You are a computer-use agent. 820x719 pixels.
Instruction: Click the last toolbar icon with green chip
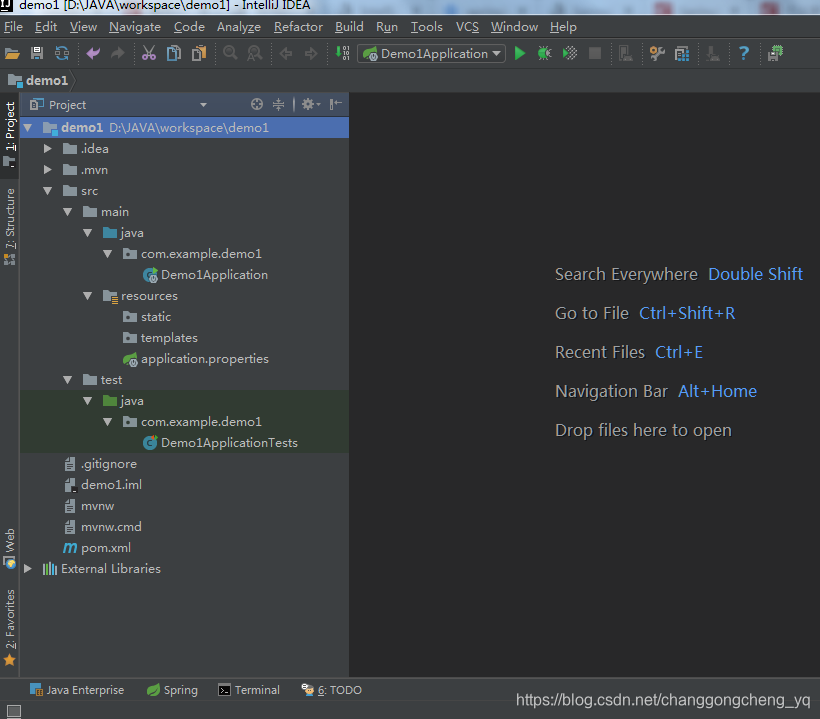(x=776, y=53)
